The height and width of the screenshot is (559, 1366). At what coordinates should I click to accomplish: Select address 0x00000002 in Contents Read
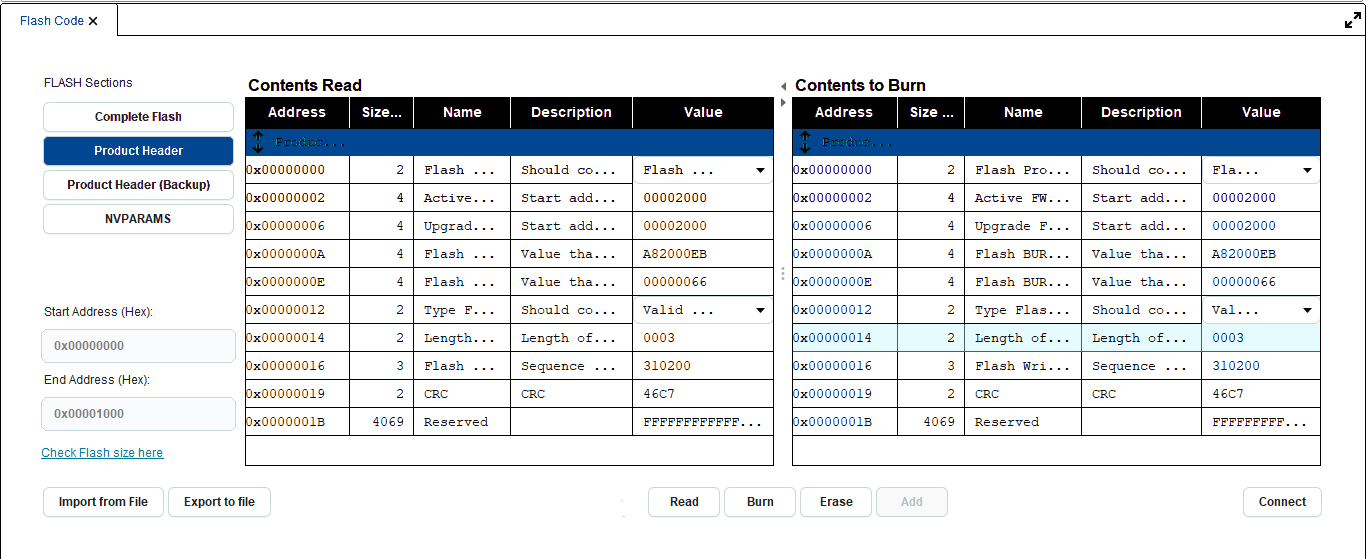(297, 198)
